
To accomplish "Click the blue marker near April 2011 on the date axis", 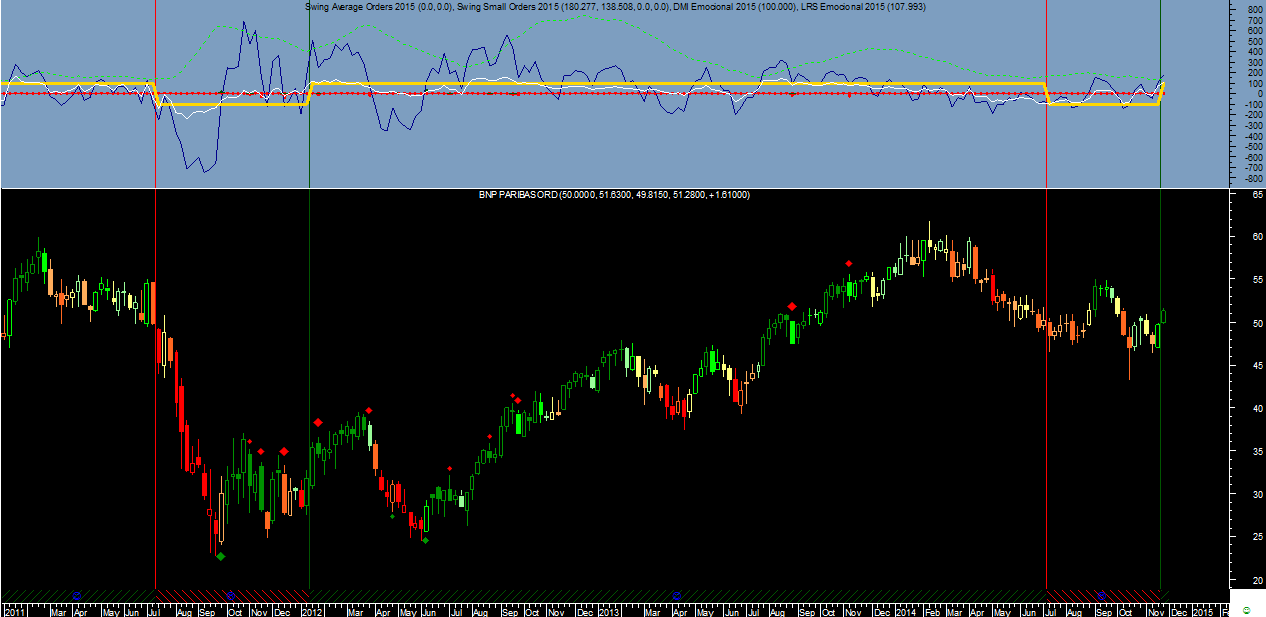I will click(76, 595).
